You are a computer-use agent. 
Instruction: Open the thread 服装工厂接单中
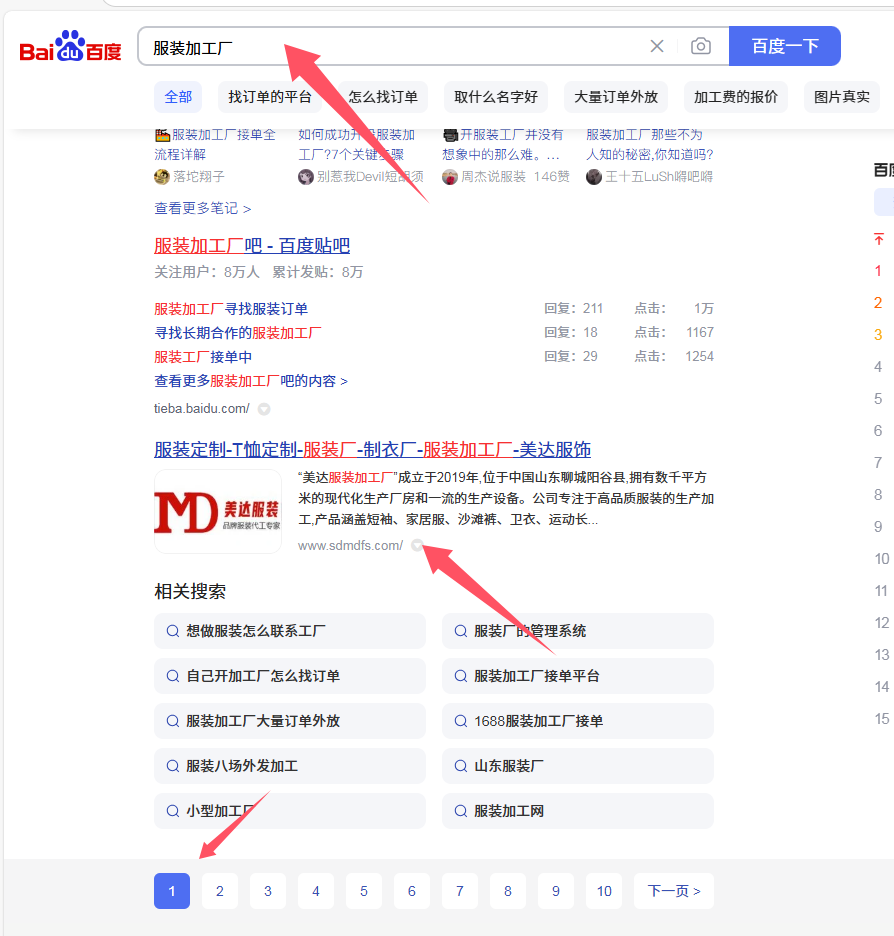pyautogui.click(x=203, y=357)
